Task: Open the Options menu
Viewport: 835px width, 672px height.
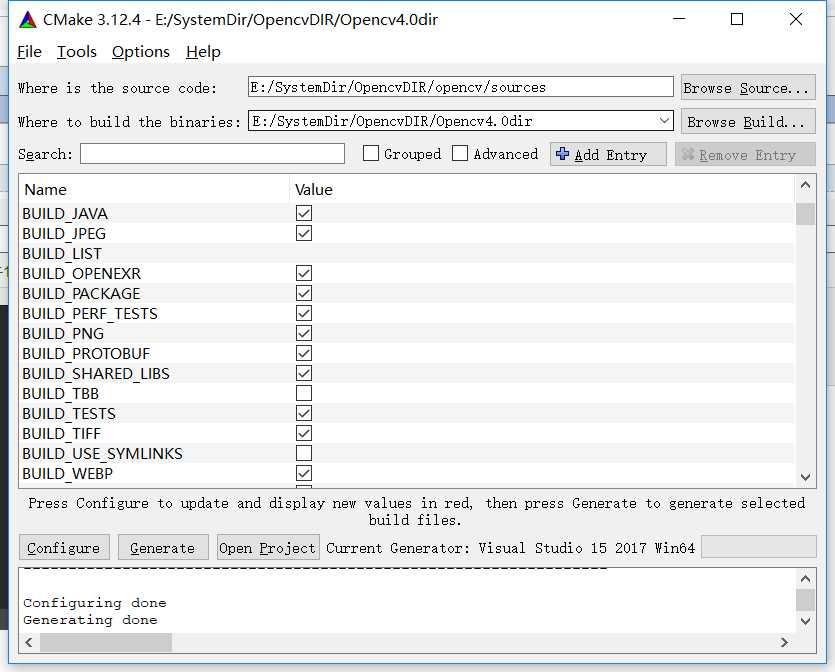Action: click(141, 52)
